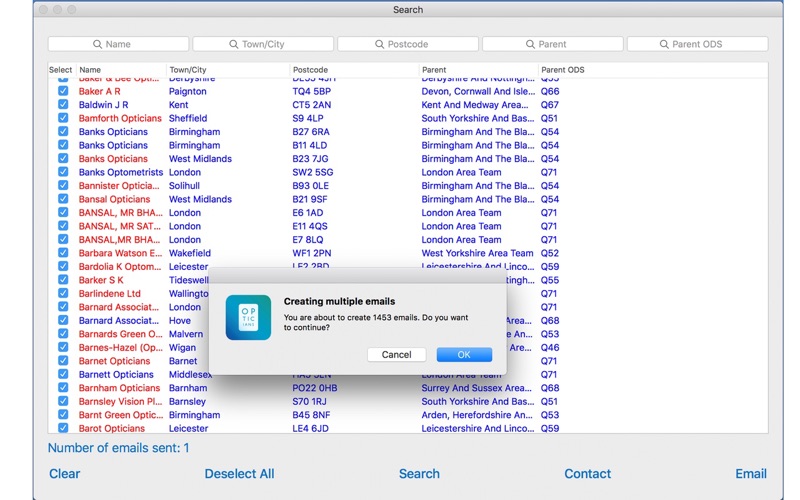Uncheck the Bamforth Opticians checkbox
Viewport: 800px width, 500px height.
coord(63,118)
